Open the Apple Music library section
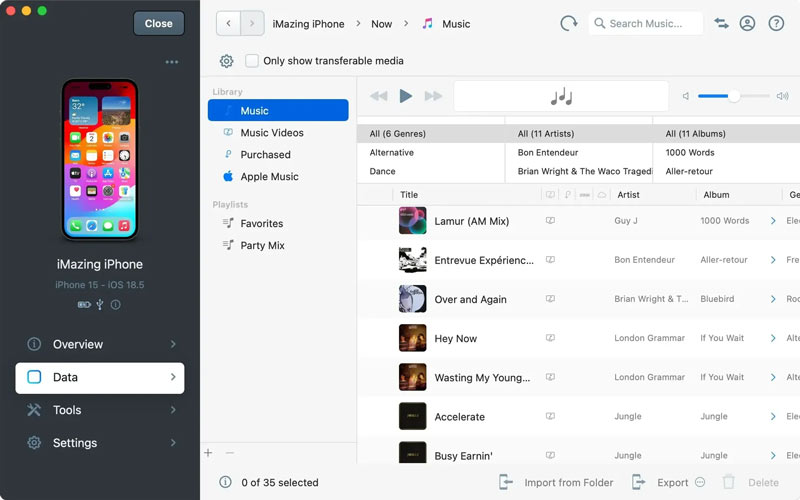 click(x=278, y=177)
